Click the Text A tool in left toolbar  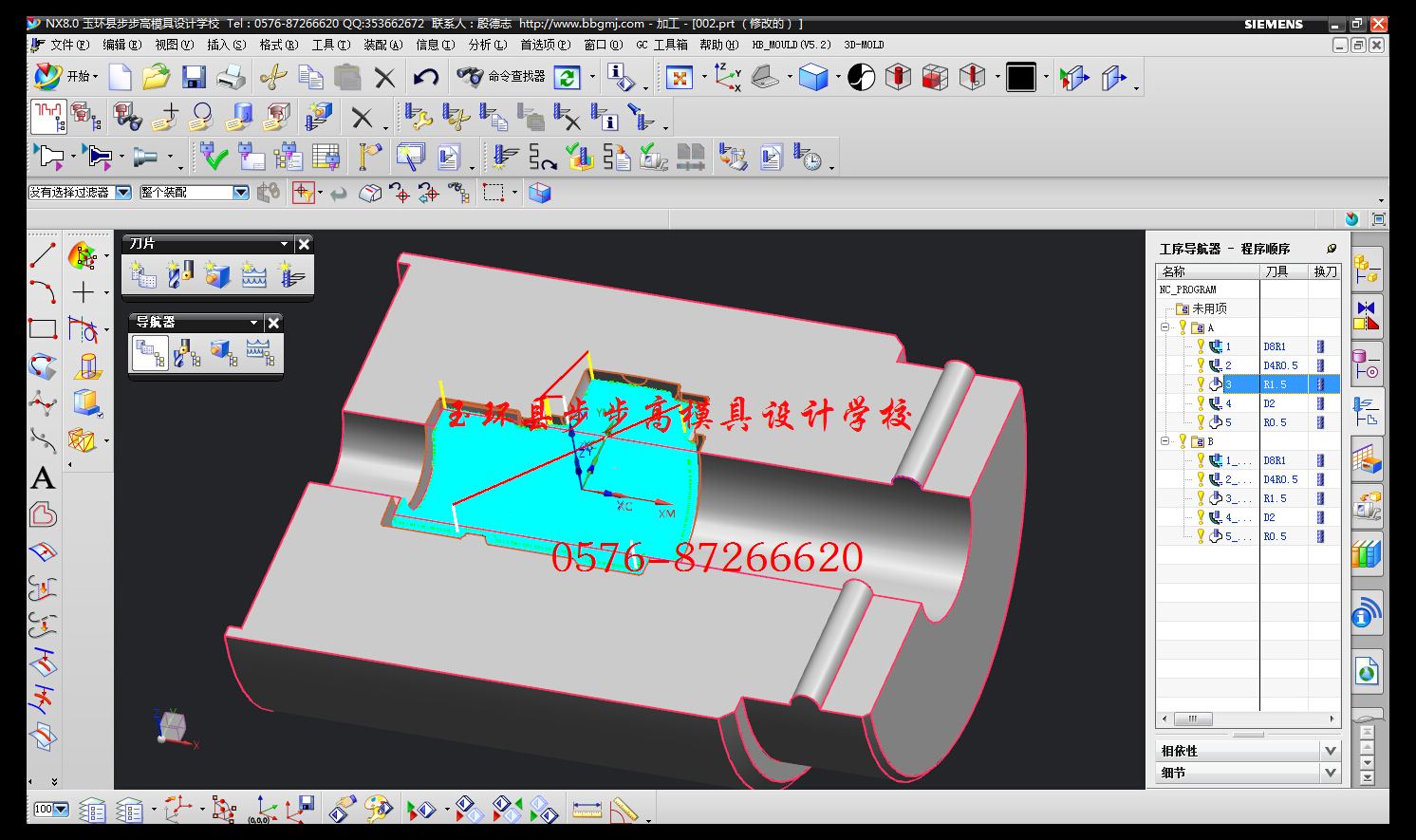click(x=43, y=477)
